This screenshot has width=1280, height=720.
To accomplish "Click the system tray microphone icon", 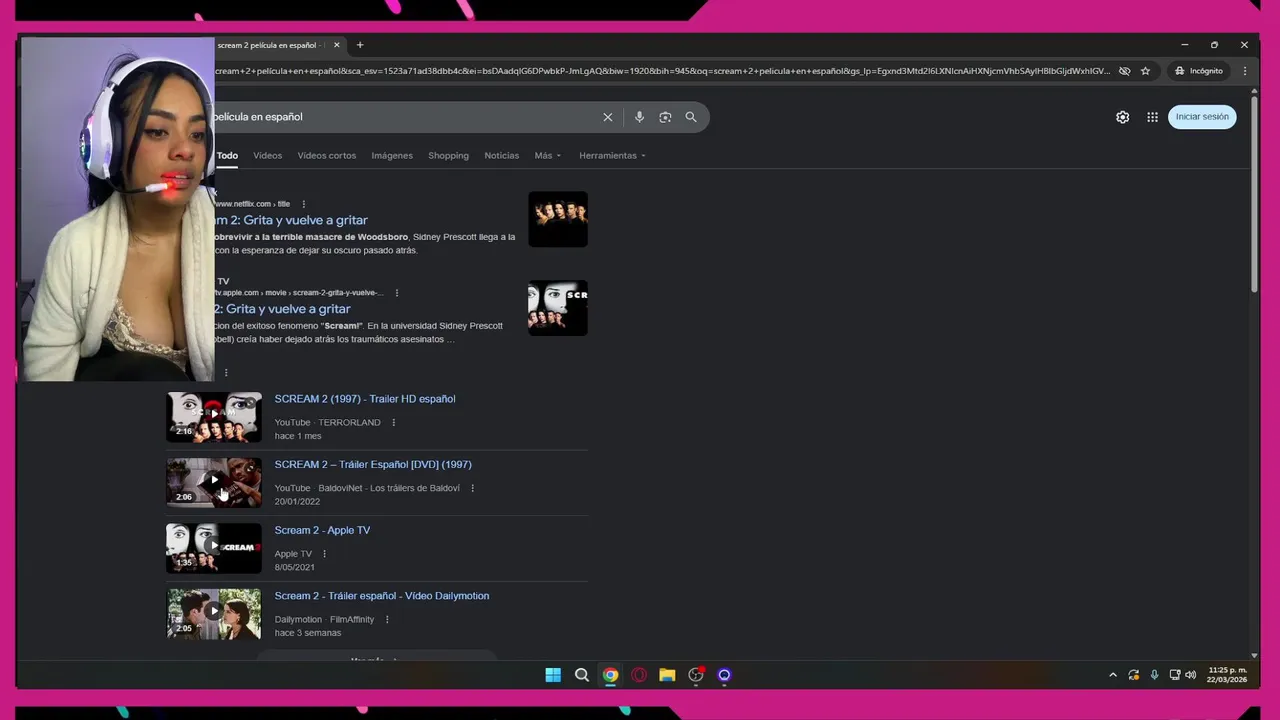I will coord(1155,675).
